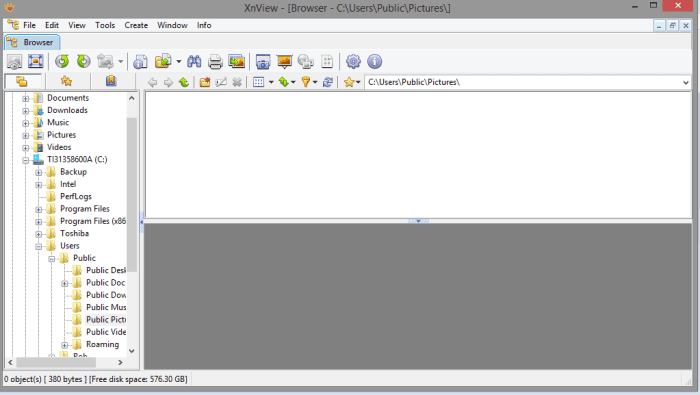Select the Music folder in tree
The width and height of the screenshot is (700, 395).
[x=58, y=122]
